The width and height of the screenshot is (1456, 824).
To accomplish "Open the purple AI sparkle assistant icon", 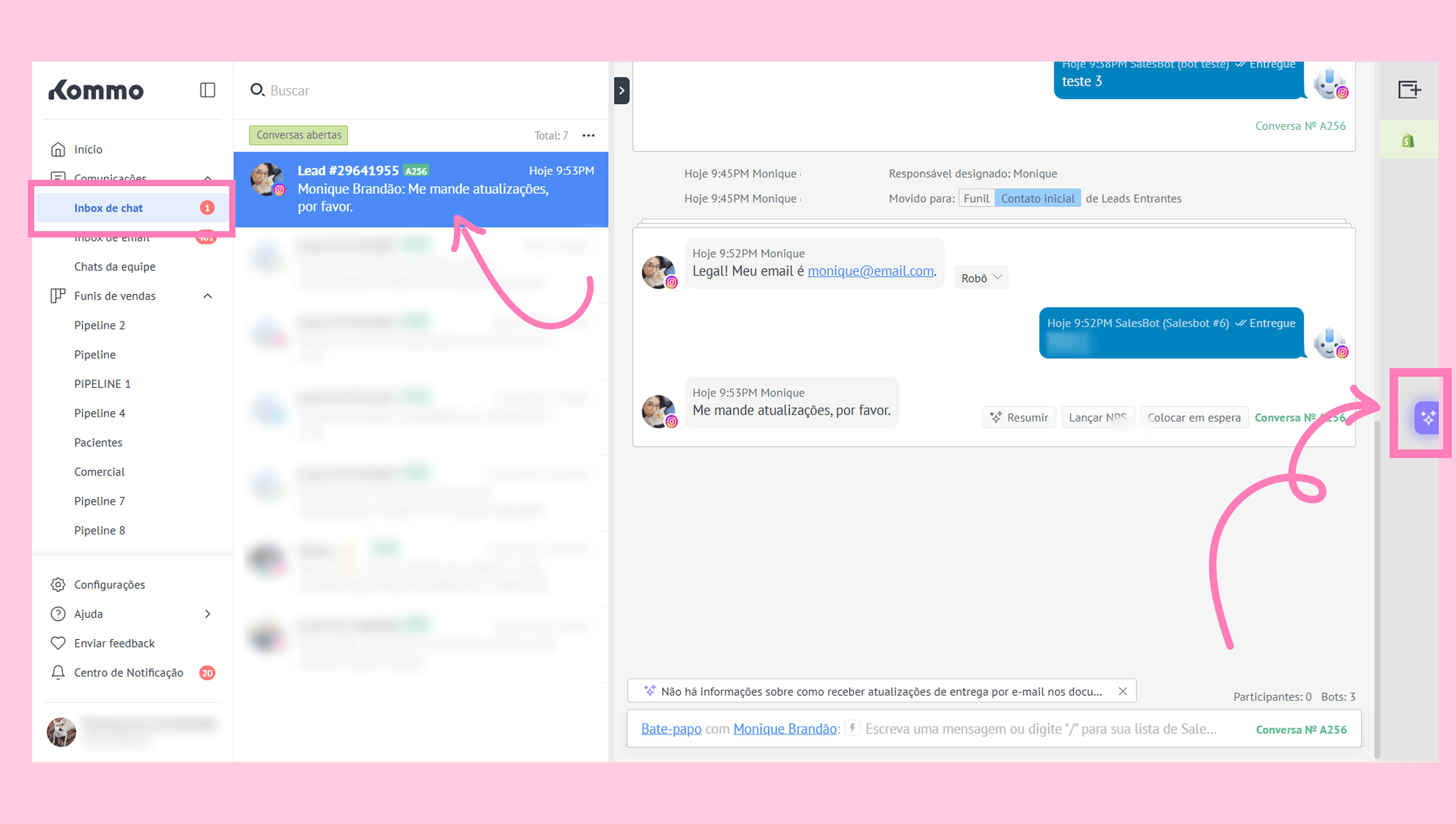I will (x=1427, y=418).
